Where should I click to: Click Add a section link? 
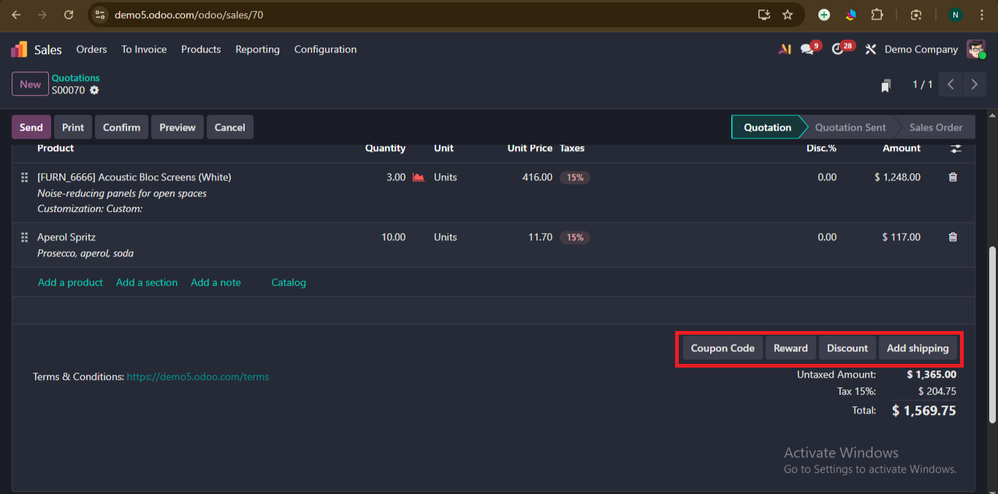coord(146,283)
